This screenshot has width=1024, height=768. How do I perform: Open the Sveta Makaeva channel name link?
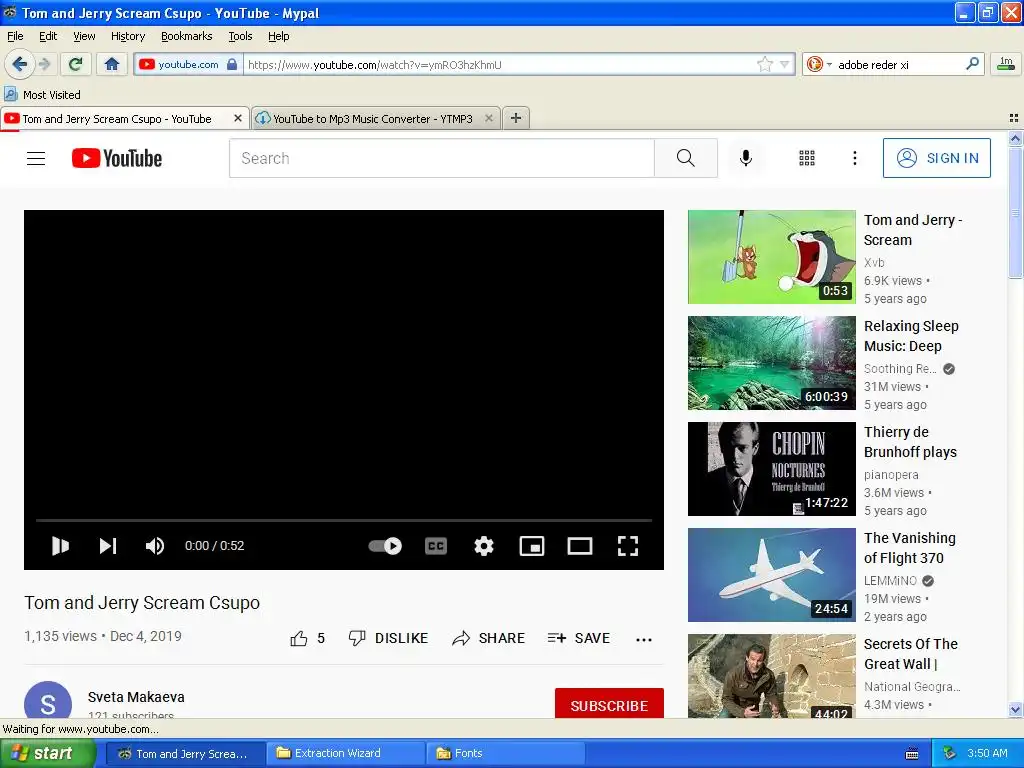[x=136, y=697]
